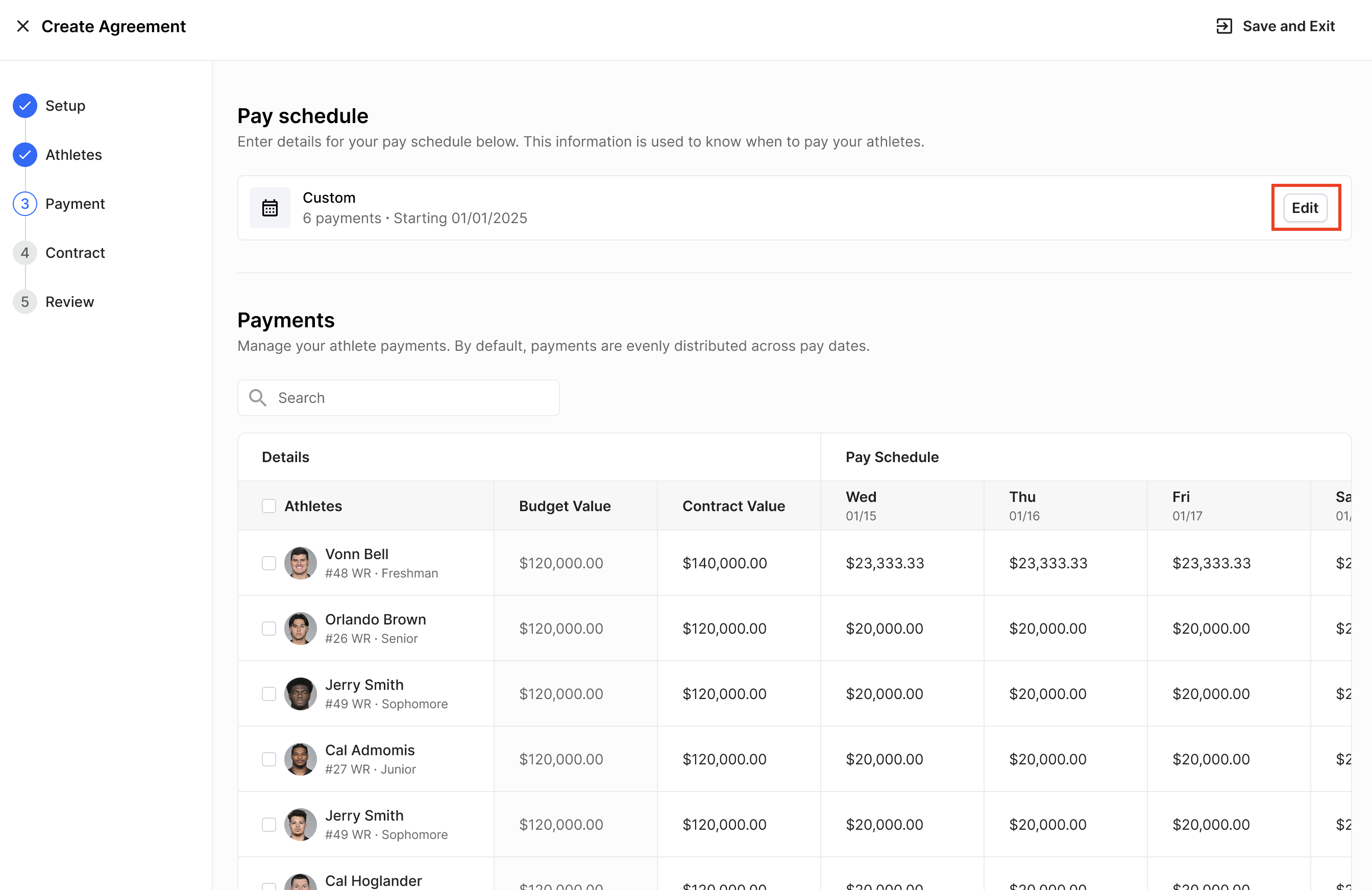Go to the Payment step
The height and width of the screenshot is (890, 1372).
coord(75,204)
